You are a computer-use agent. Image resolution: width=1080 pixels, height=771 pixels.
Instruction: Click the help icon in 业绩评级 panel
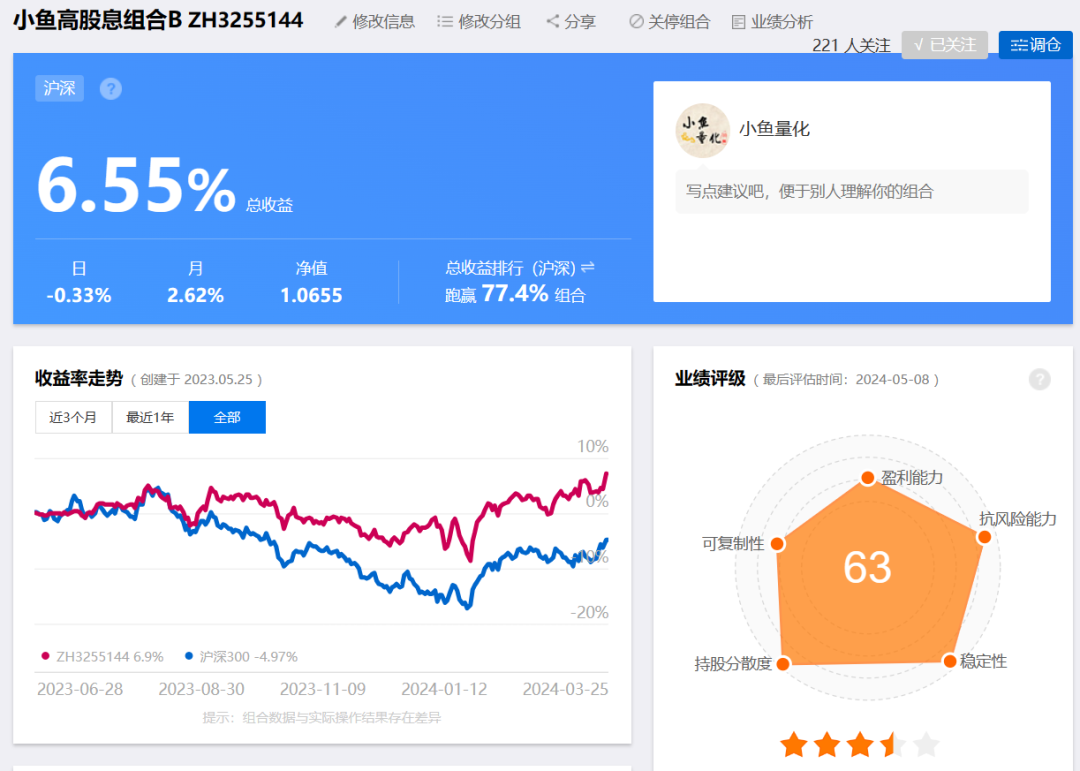[x=1039, y=379]
